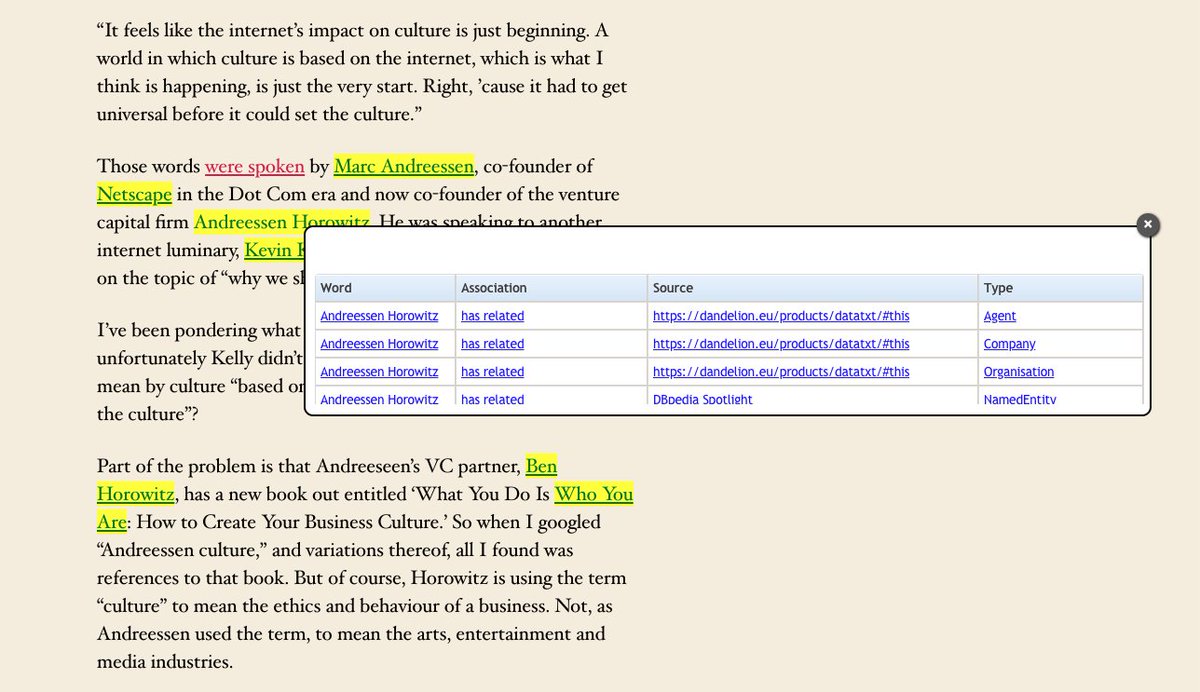Click the 'Agent' type link
This screenshot has height=692, width=1200.
coord(1000,316)
